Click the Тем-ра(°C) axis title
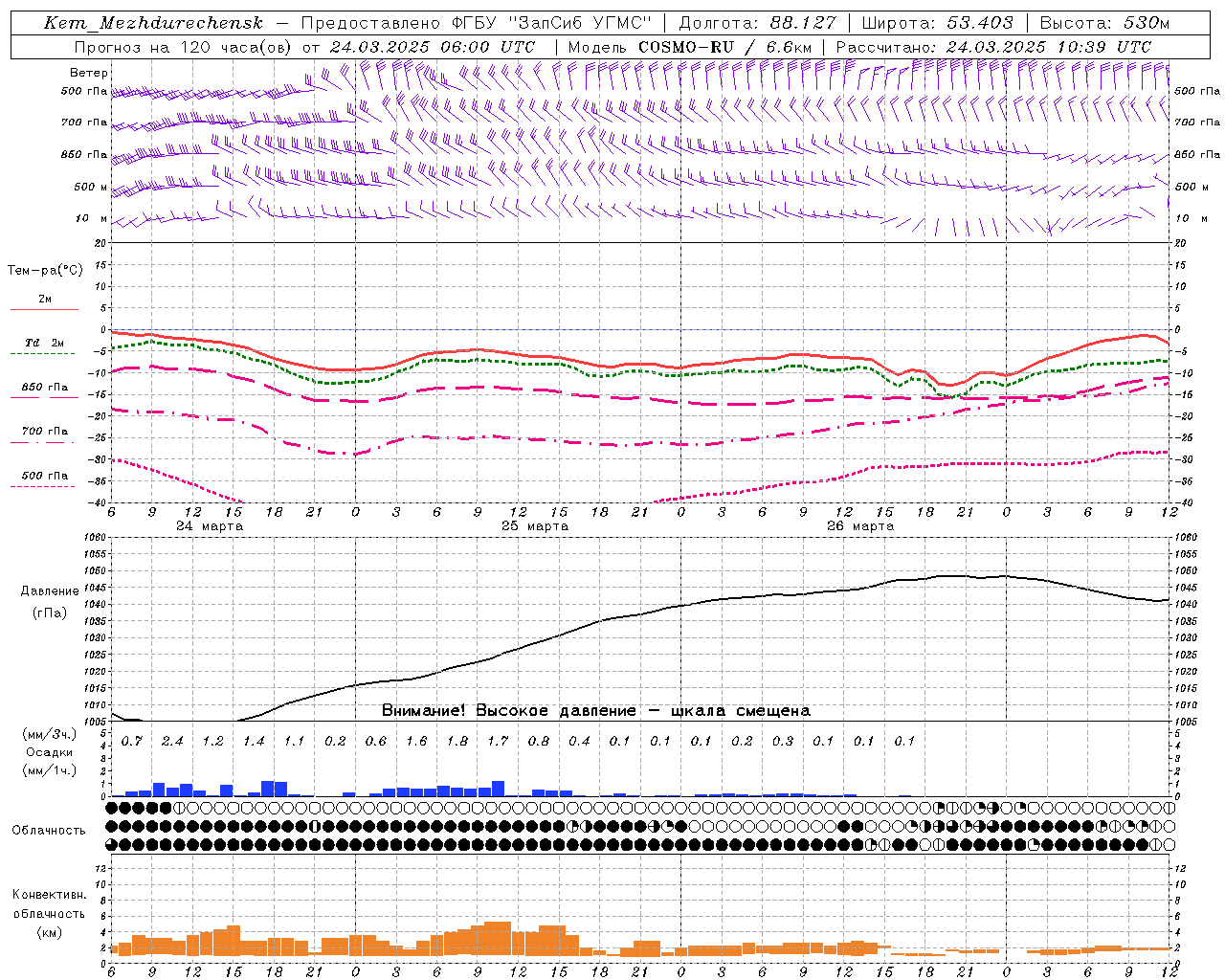This screenshot has width=1225, height=980. 45,271
